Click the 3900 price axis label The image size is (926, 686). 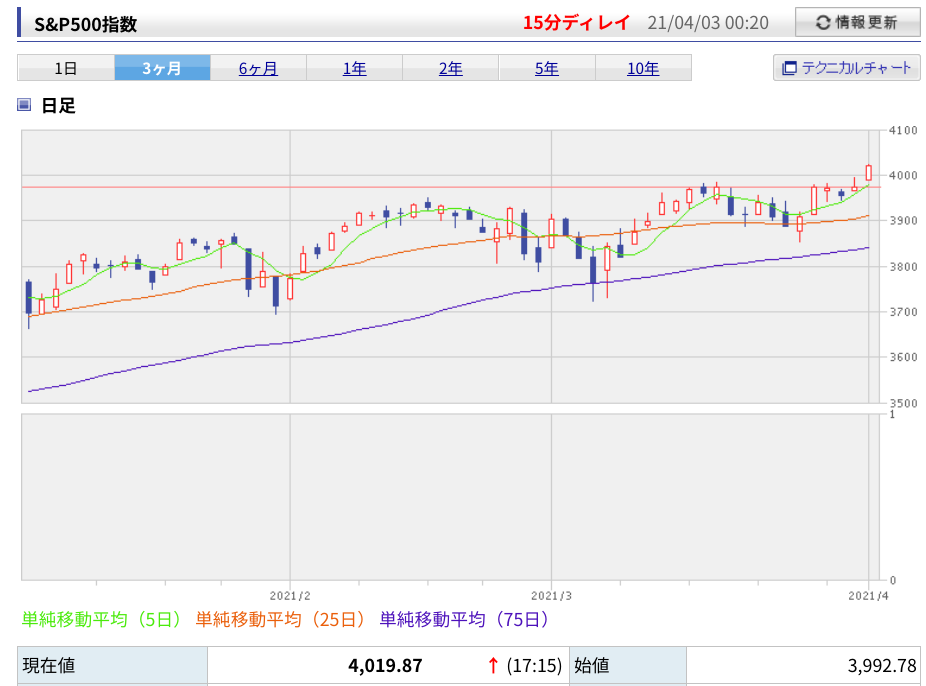click(904, 220)
